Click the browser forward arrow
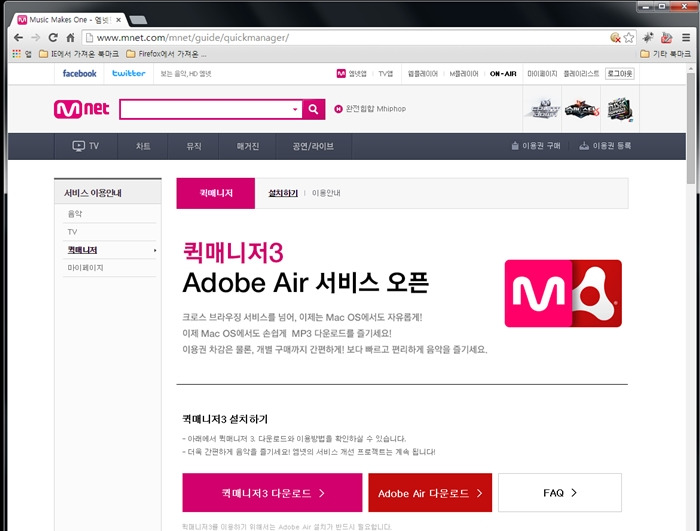Image resolution: width=700 pixels, height=531 pixels. [x=36, y=38]
